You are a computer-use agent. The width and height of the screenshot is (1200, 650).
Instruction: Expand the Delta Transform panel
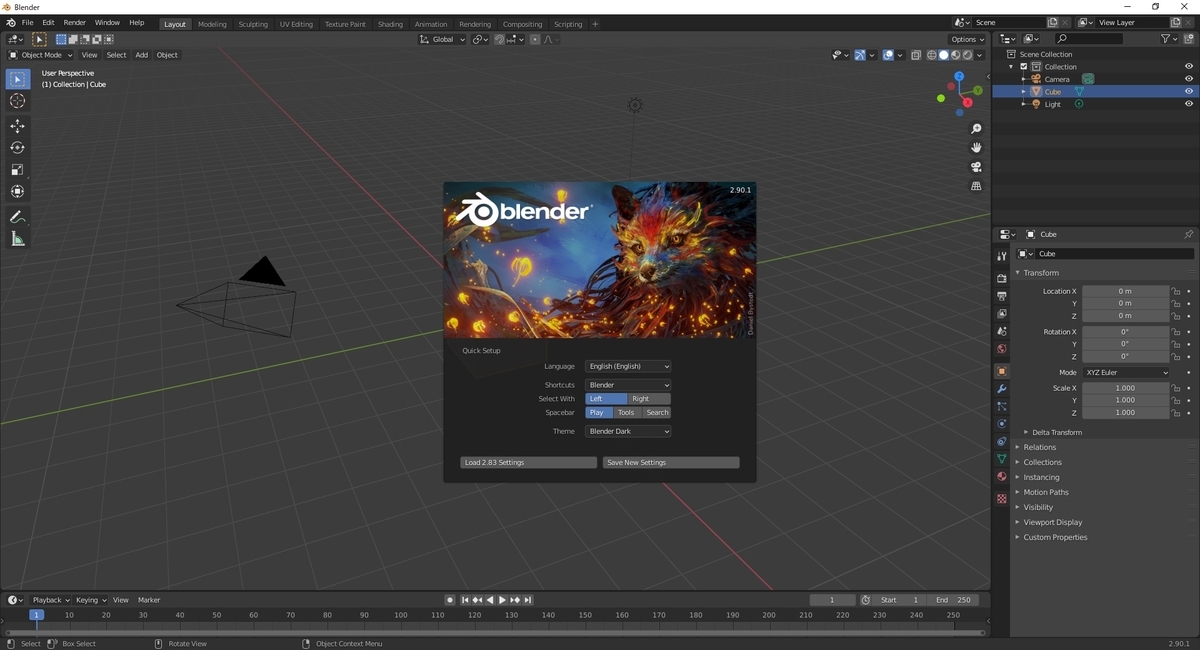point(1057,432)
